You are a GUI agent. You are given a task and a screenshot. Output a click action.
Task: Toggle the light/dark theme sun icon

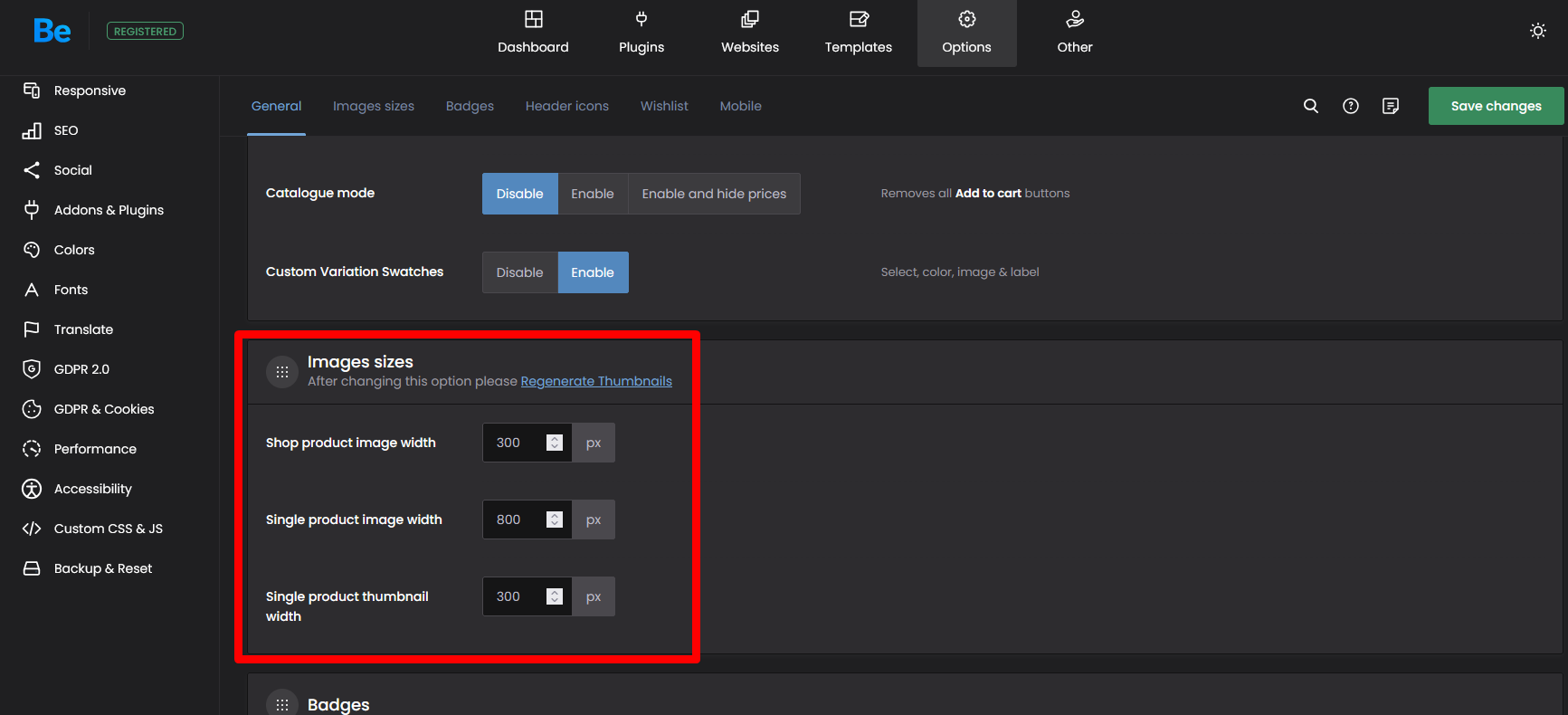coord(1537,31)
